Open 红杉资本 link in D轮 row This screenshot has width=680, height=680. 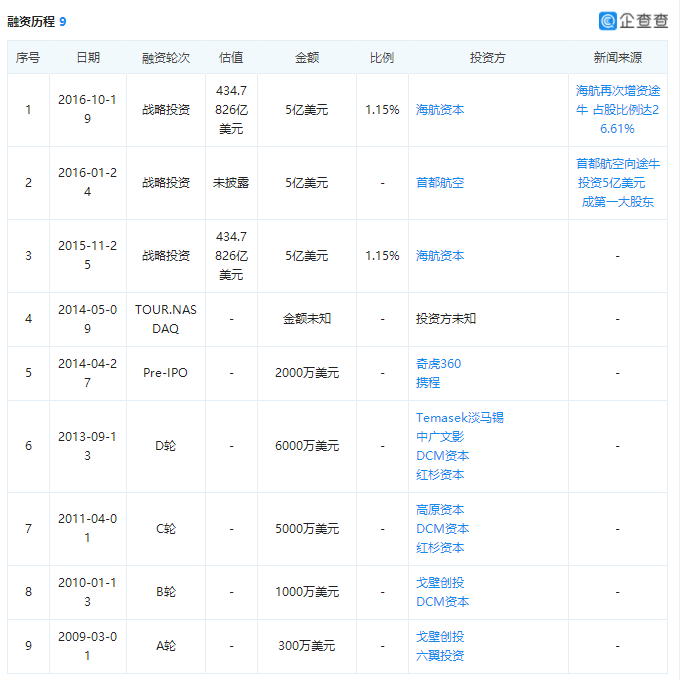[x=440, y=475]
